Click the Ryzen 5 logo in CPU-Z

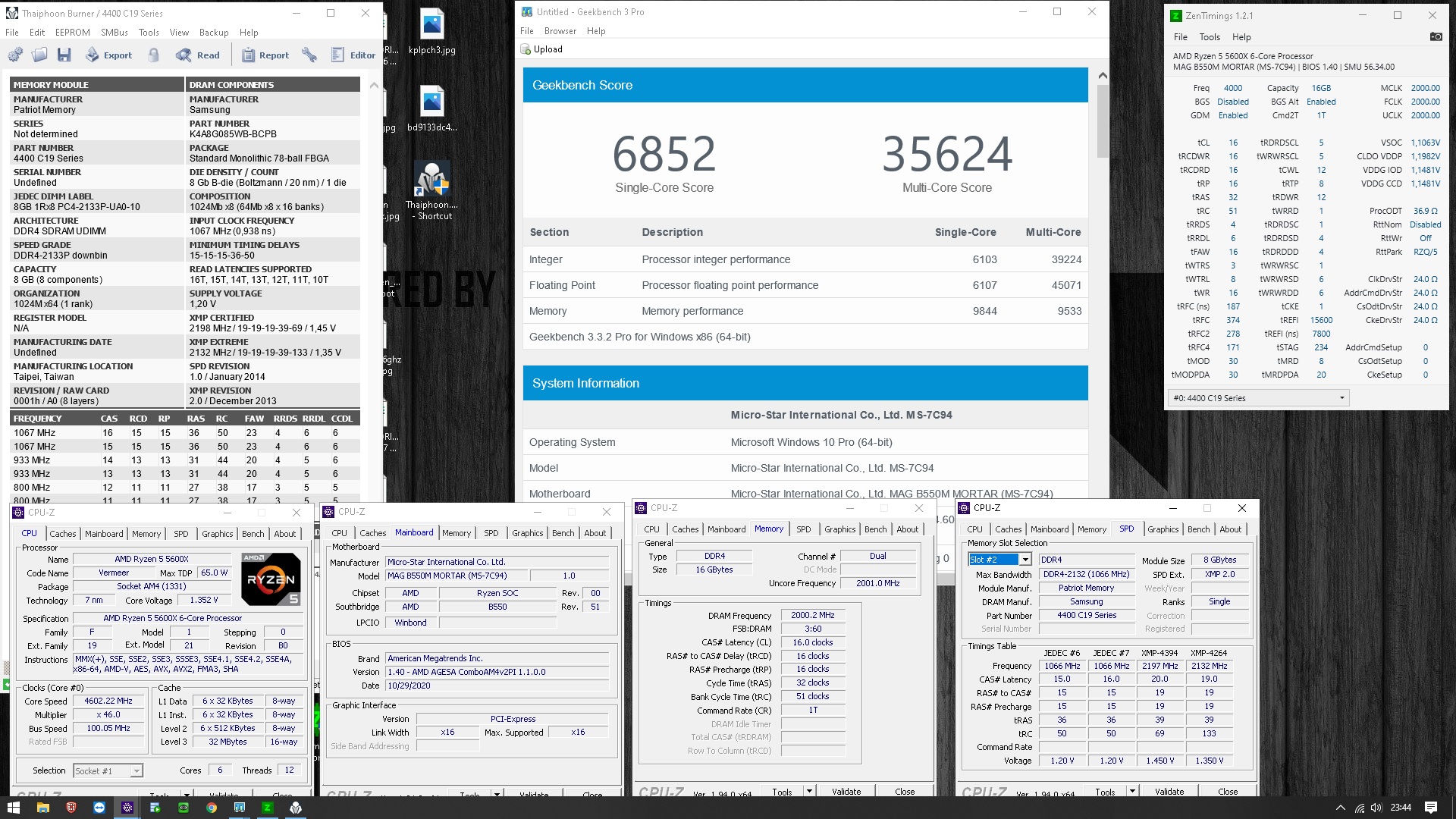point(271,580)
